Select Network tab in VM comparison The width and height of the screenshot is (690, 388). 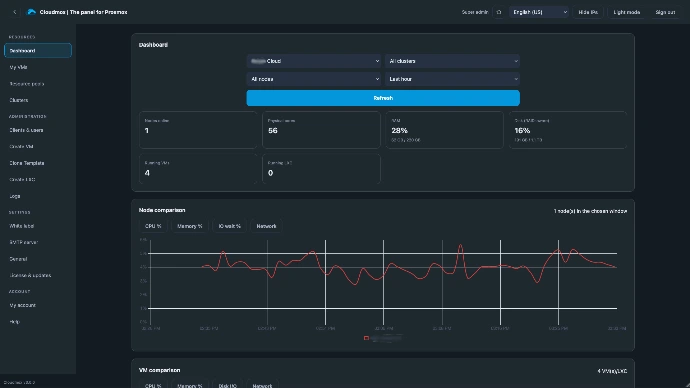tap(262, 384)
